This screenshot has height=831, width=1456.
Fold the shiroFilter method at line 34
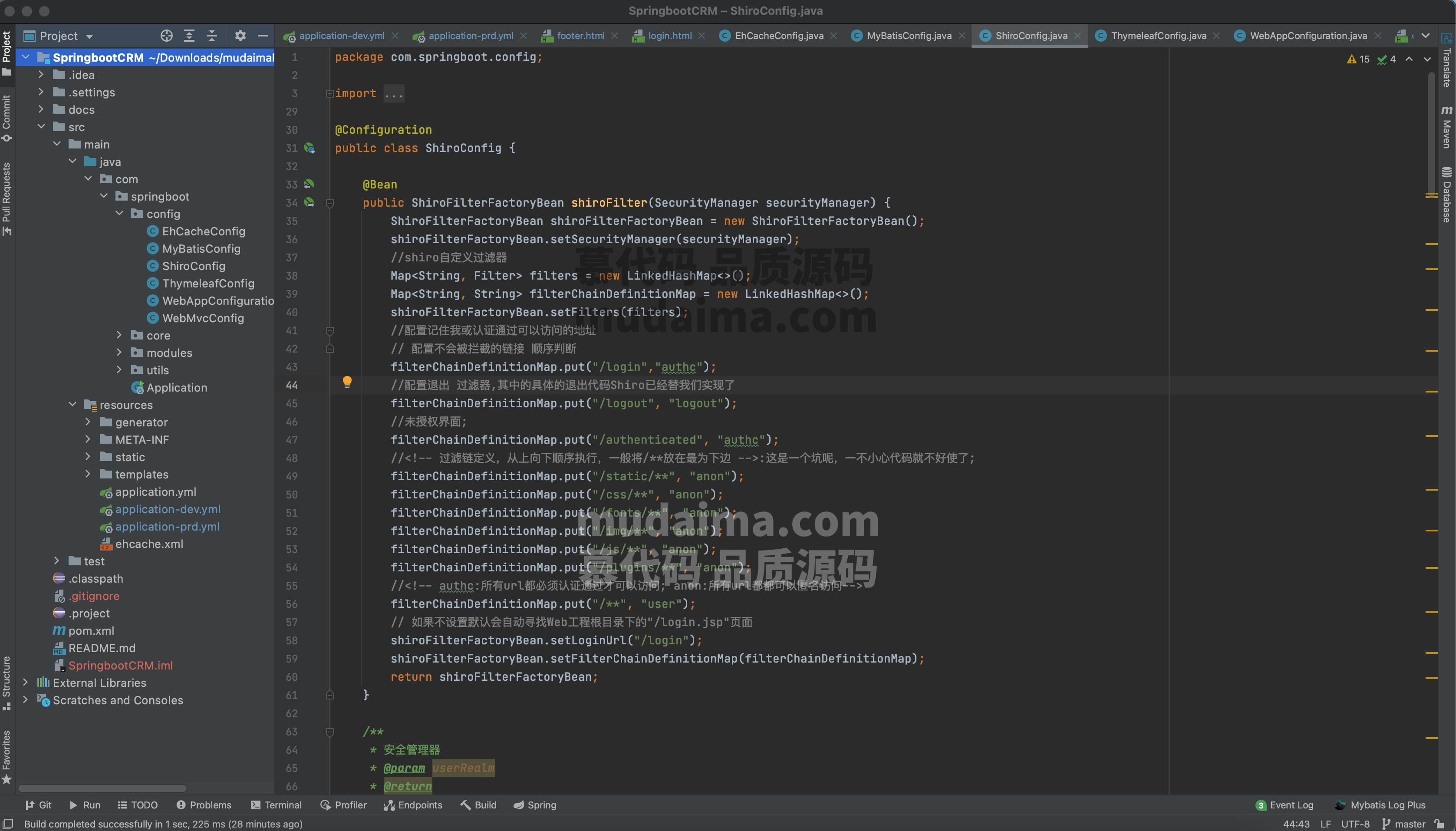(329, 203)
